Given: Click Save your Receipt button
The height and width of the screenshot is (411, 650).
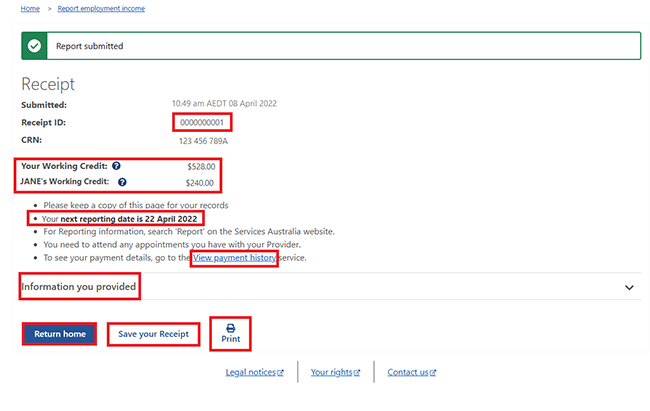Looking at the screenshot, I should (153, 334).
